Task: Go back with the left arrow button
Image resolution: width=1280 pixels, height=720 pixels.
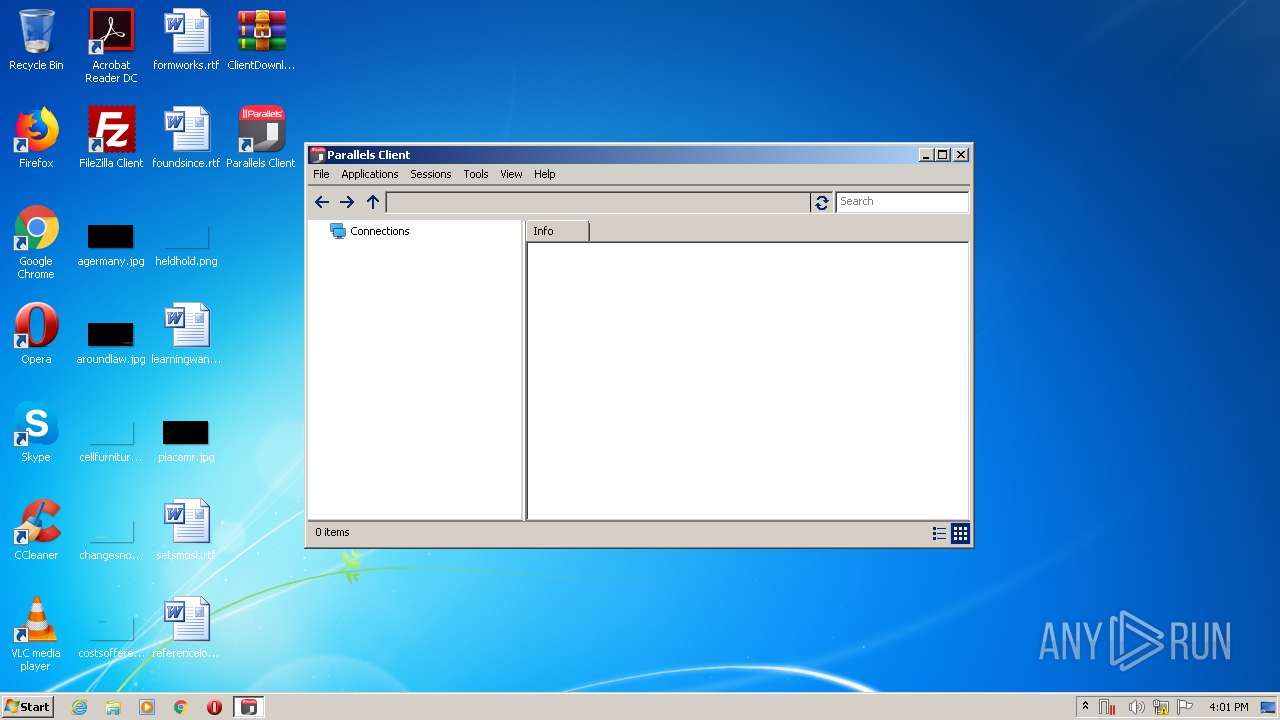Action: (x=322, y=202)
